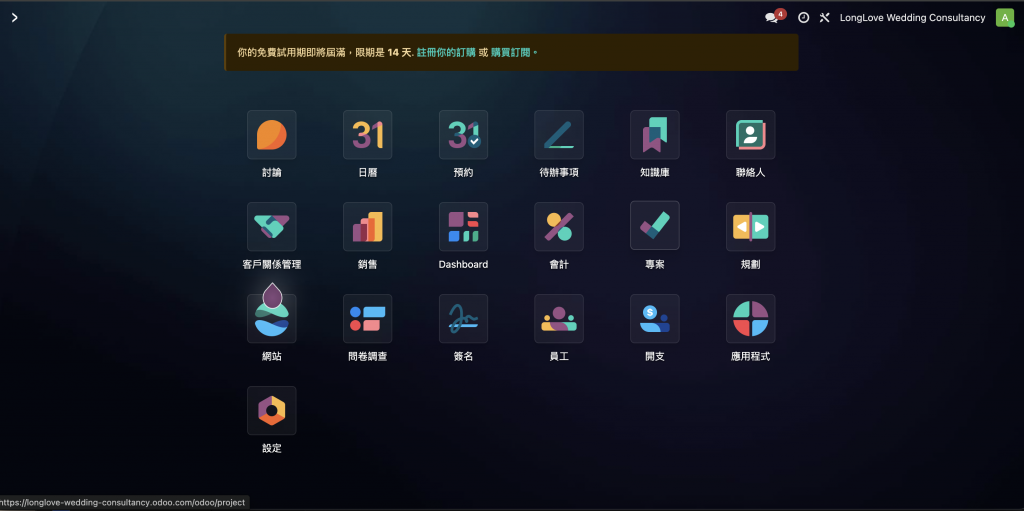Open the 銷售 sales app
1024x511 pixels.
[368, 227]
